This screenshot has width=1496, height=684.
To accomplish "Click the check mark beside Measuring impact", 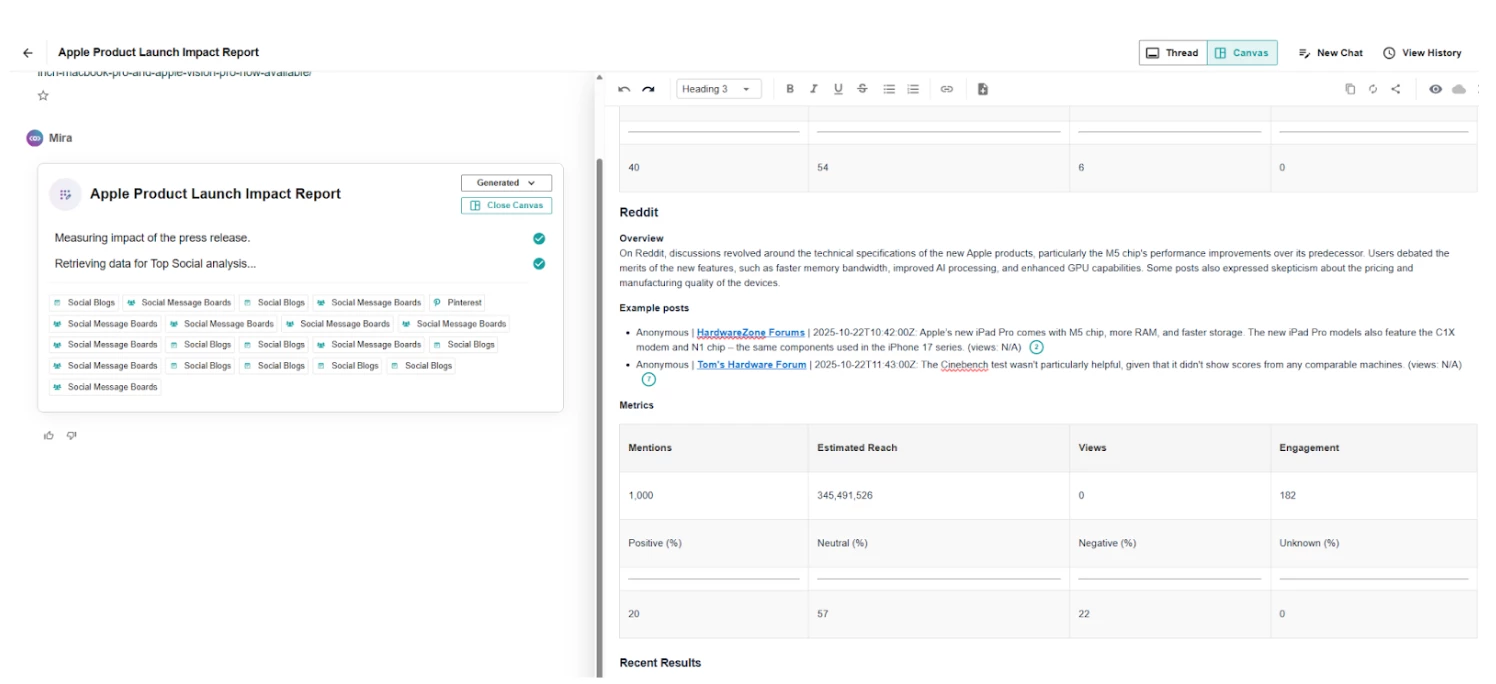I will (539, 238).
